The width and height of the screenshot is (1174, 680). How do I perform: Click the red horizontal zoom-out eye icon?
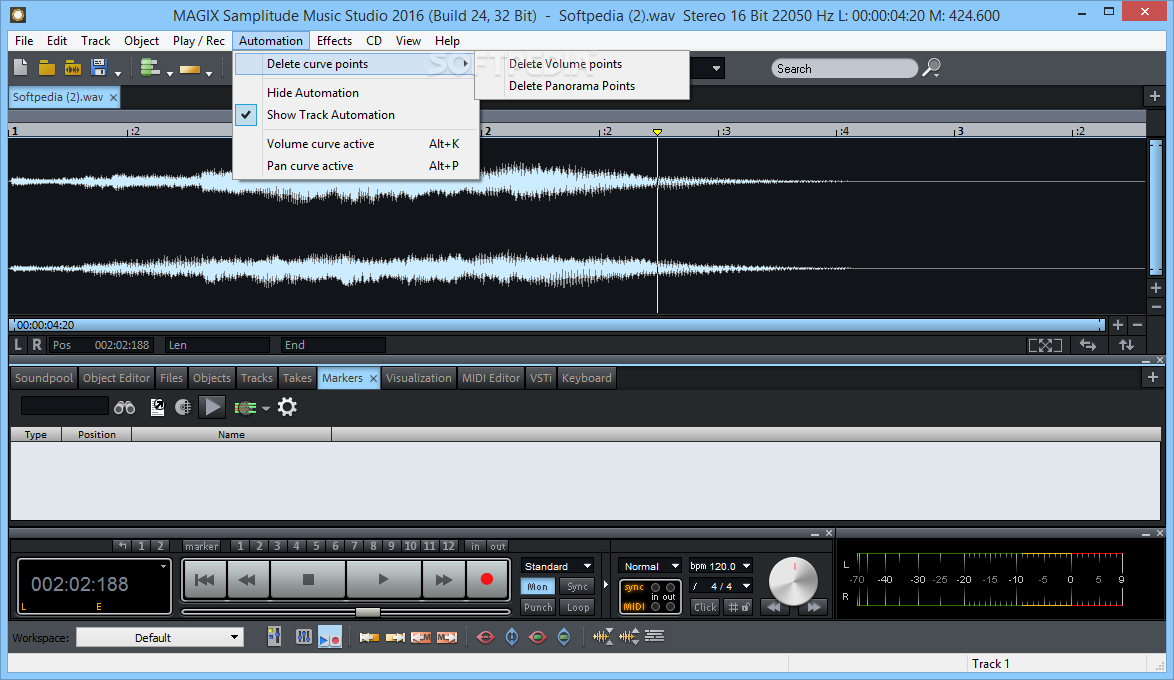point(485,637)
